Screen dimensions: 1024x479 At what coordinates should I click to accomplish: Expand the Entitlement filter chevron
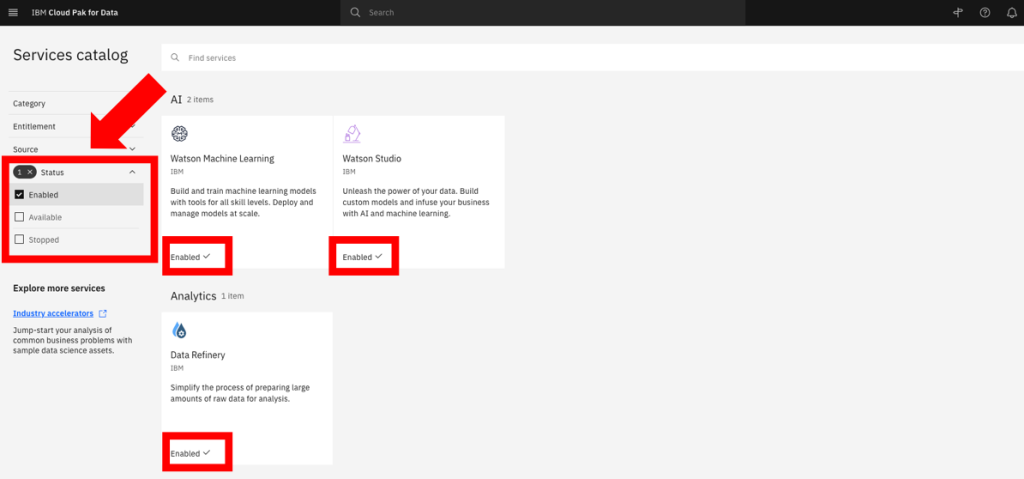pyautogui.click(x=133, y=126)
